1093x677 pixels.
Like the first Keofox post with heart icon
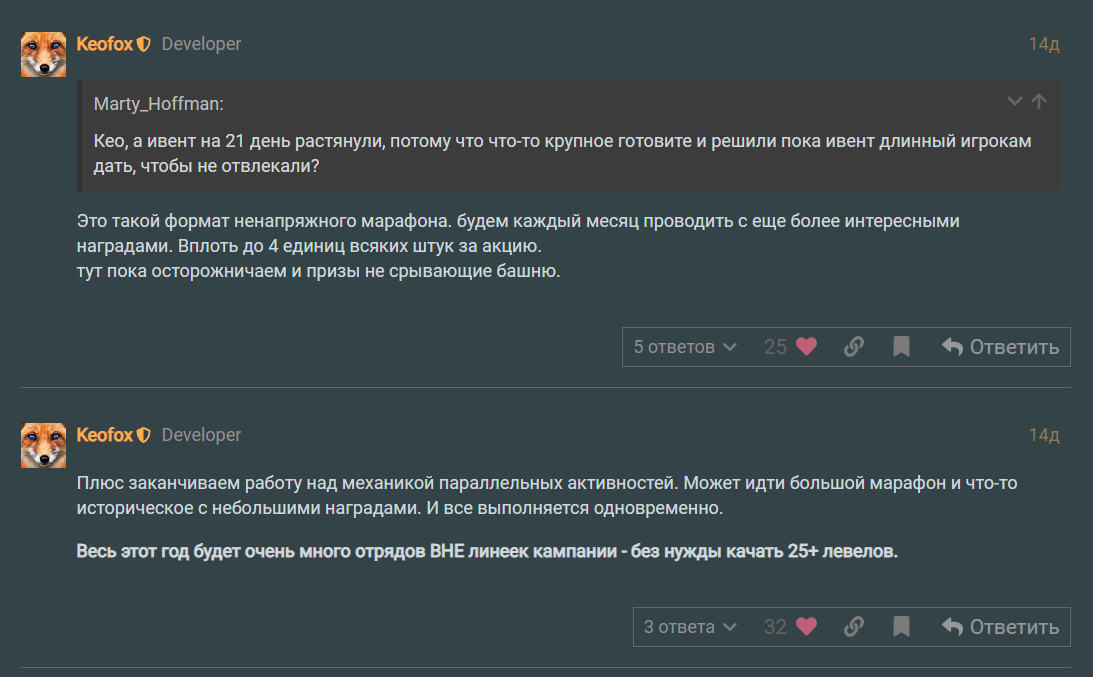click(806, 347)
